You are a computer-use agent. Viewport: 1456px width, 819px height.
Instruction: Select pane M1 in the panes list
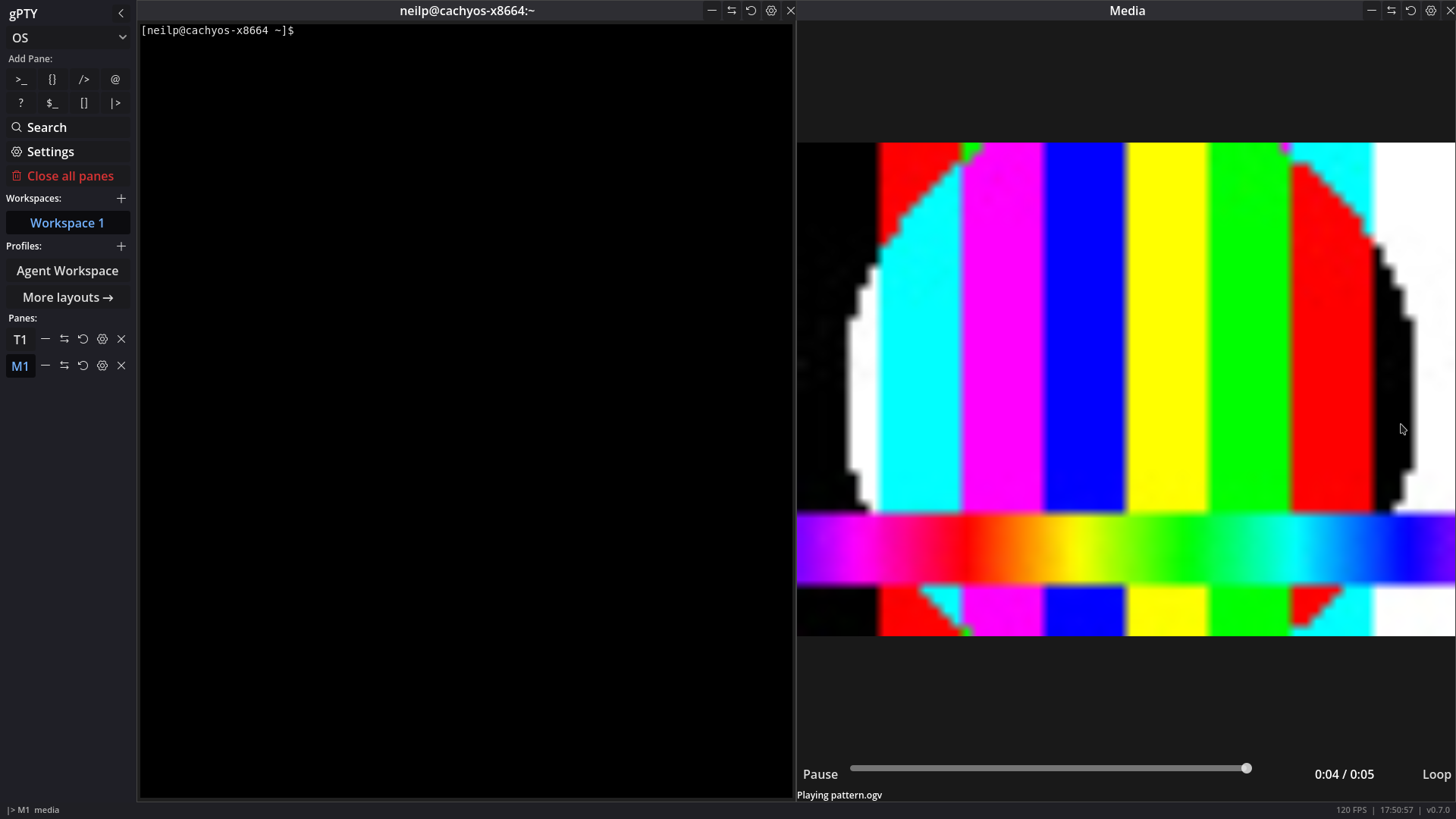click(x=20, y=366)
